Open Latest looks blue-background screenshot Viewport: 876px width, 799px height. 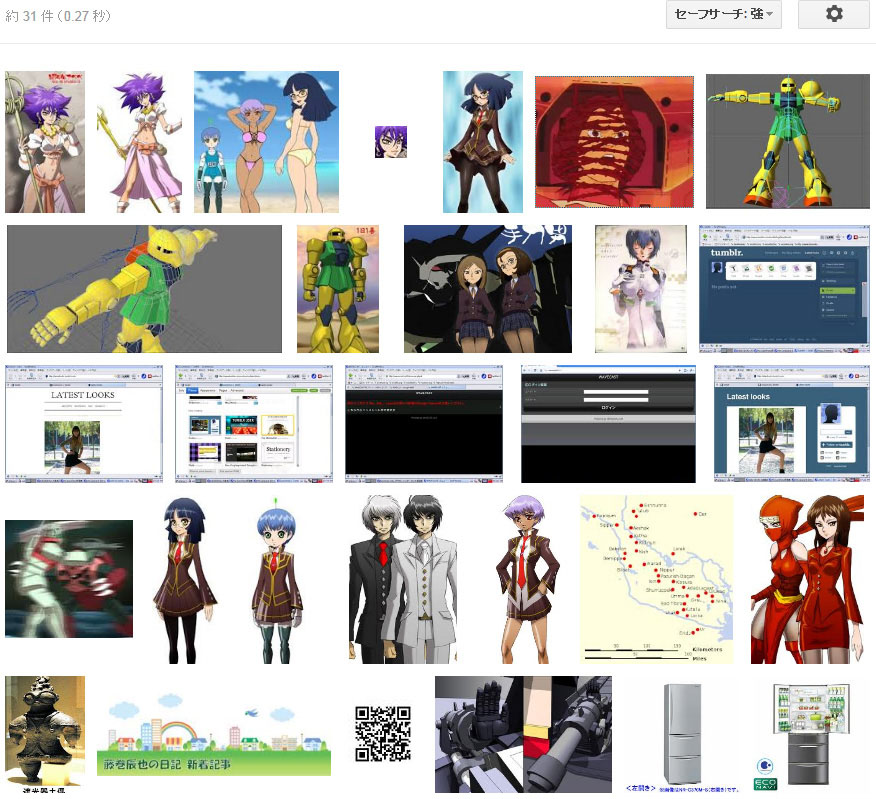(x=792, y=424)
